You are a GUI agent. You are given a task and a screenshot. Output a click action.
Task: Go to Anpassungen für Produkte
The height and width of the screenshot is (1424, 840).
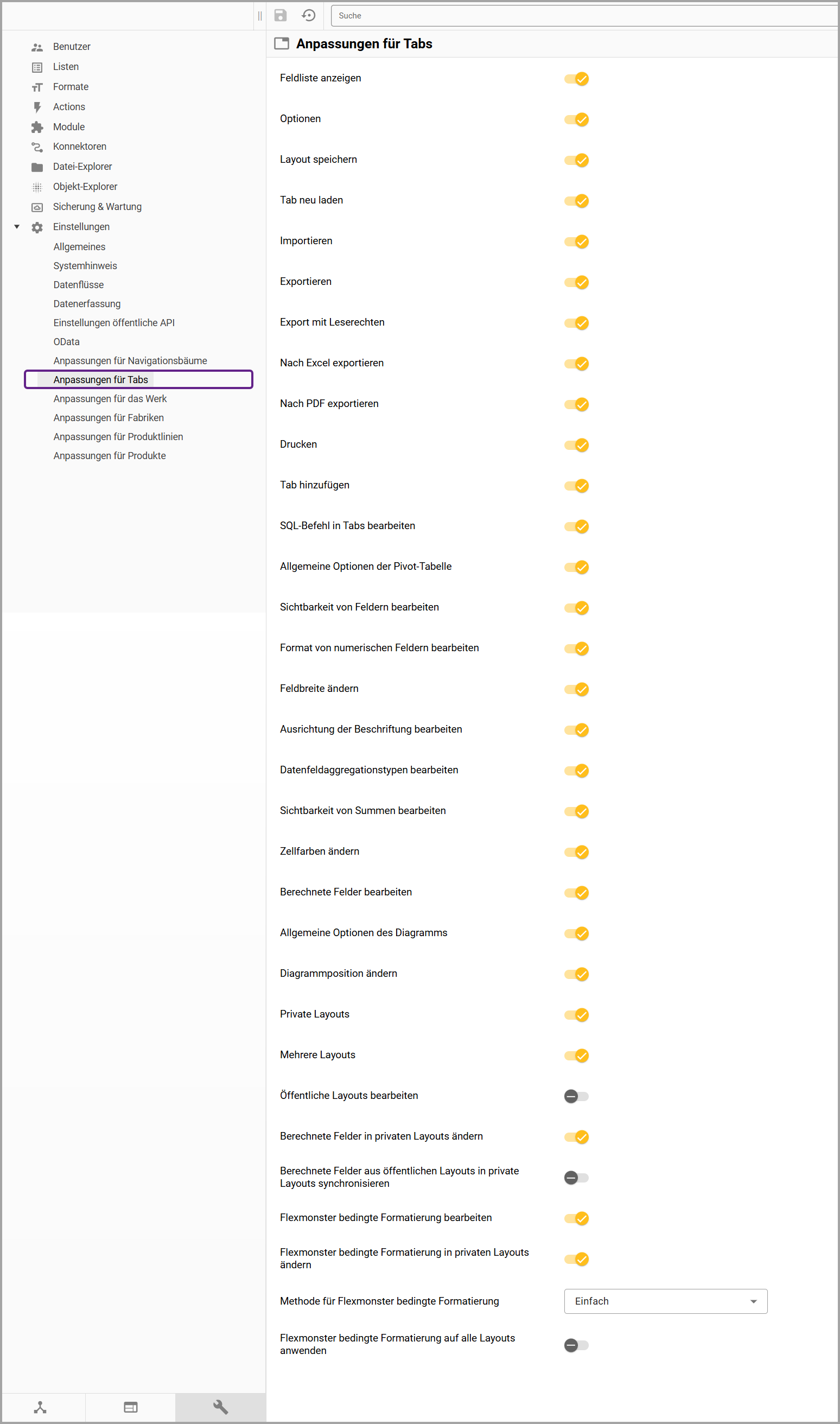coord(110,456)
